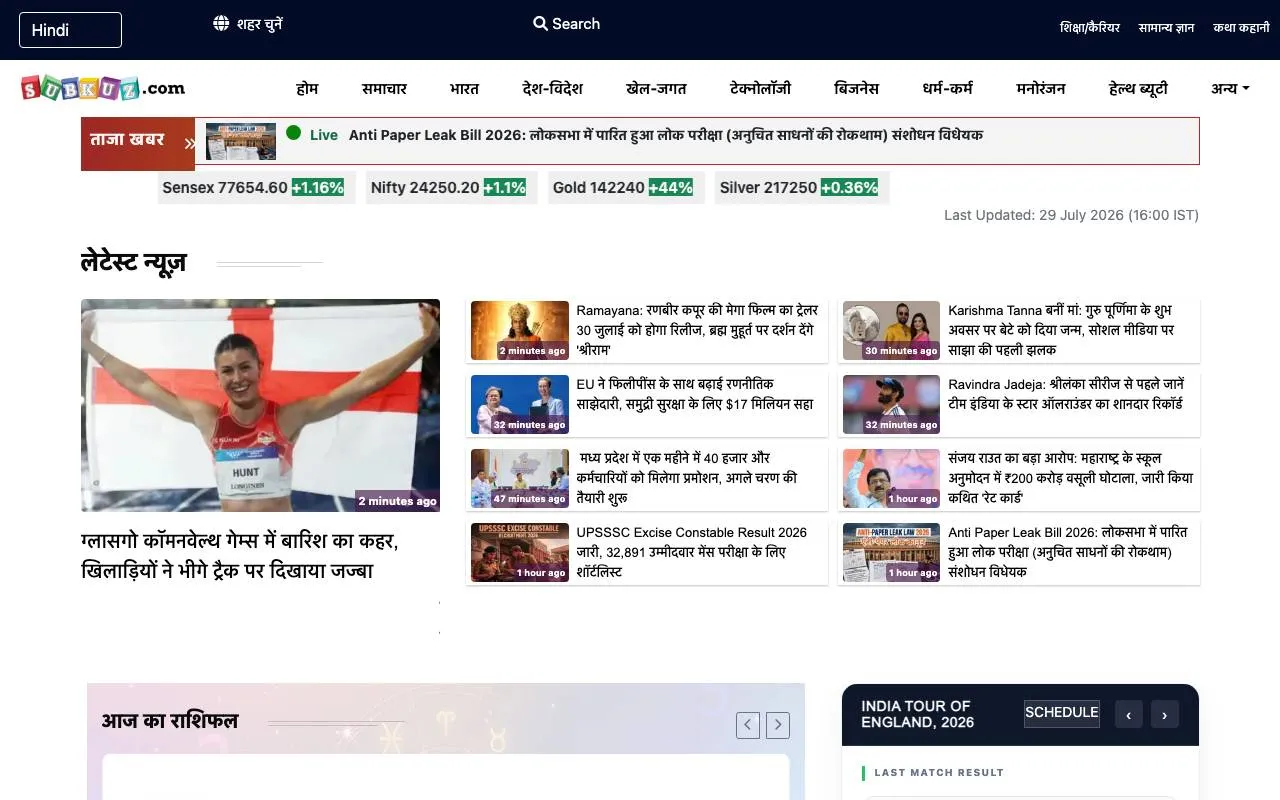Read the ग्लासगो कॉमनवेल्थ गेम्स headline story

tap(240, 556)
